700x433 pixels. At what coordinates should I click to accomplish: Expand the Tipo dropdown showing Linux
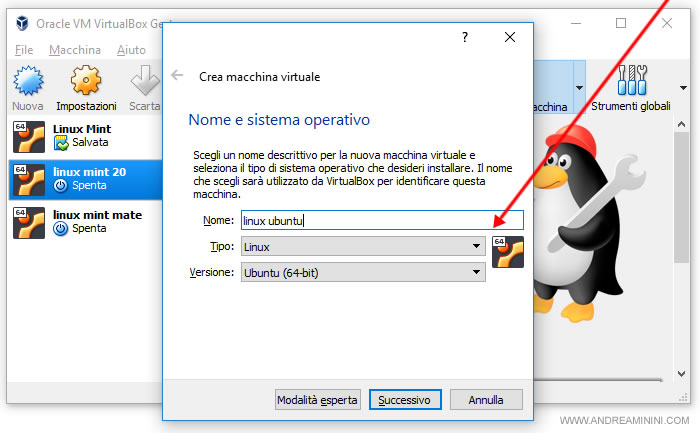click(x=364, y=246)
